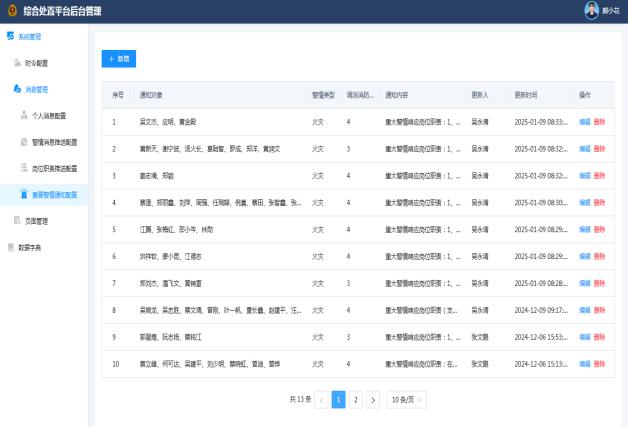The width and height of the screenshot is (628, 427).
Task: Click the 页面管理 sidebar icon
Action: click(17, 220)
